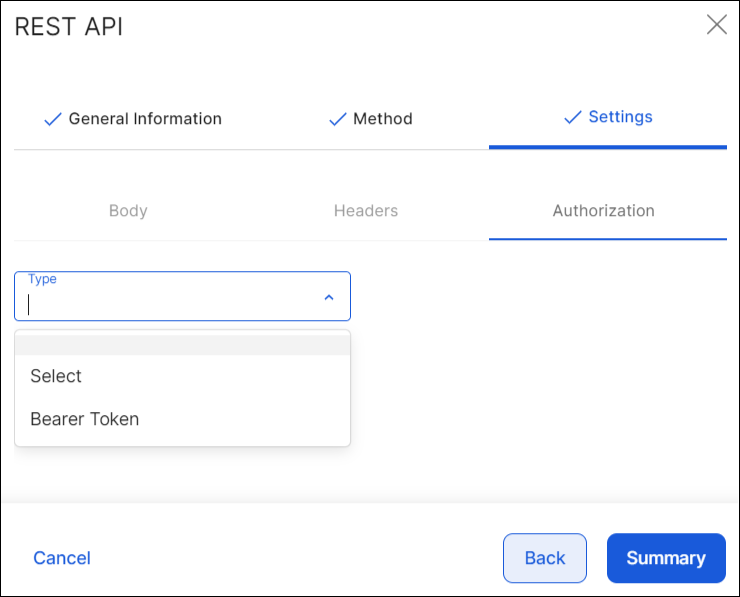Collapse the Type dropdown using its chevron
This screenshot has height=597, width=740.
tap(329, 298)
